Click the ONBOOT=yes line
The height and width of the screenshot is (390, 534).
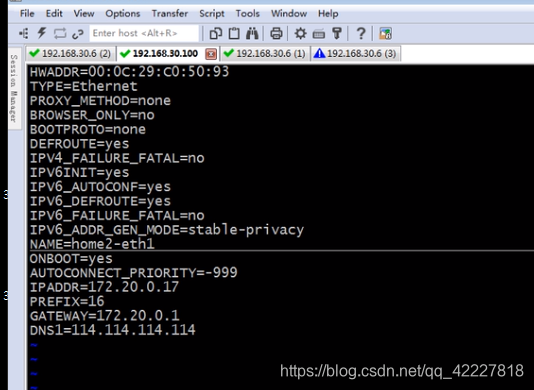(71, 259)
